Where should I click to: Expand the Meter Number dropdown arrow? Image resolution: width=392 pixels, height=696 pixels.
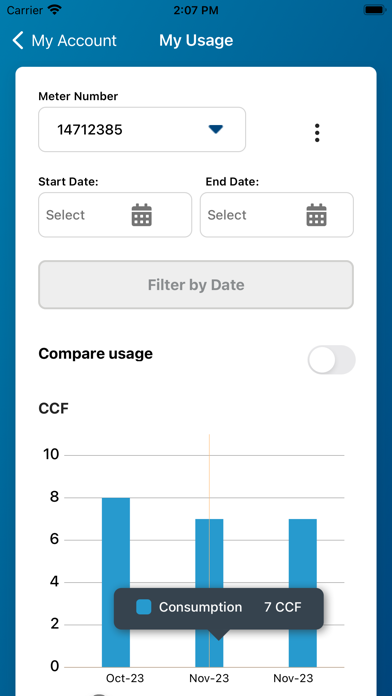click(x=216, y=129)
